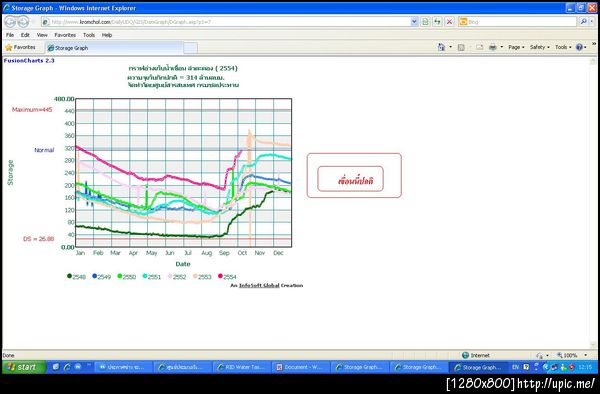Click the Maximum=445 chart label
The height and width of the screenshot is (394, 600).
[x=32, y=110]
